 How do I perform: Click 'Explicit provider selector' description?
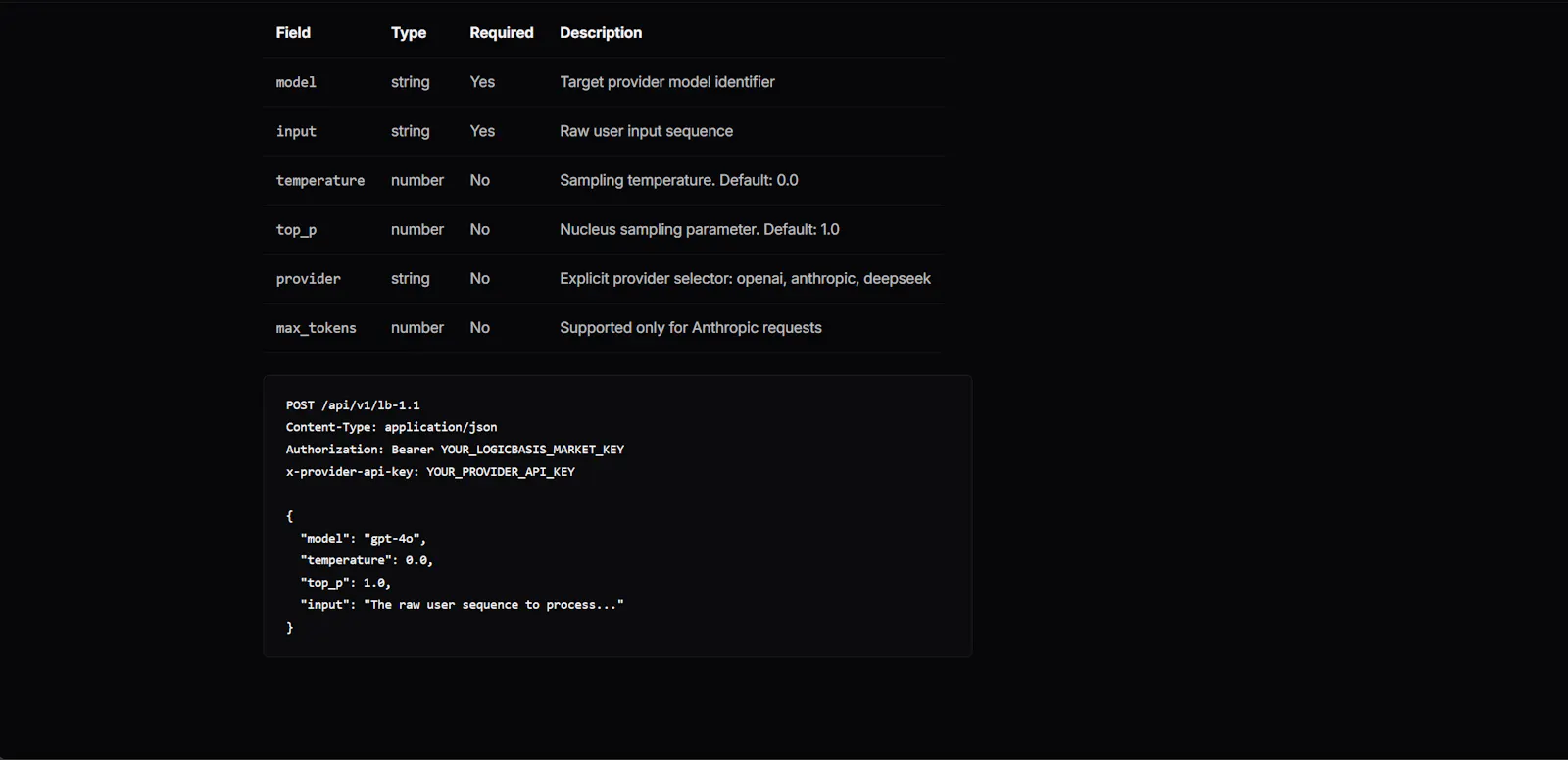(x=746, y=278)
